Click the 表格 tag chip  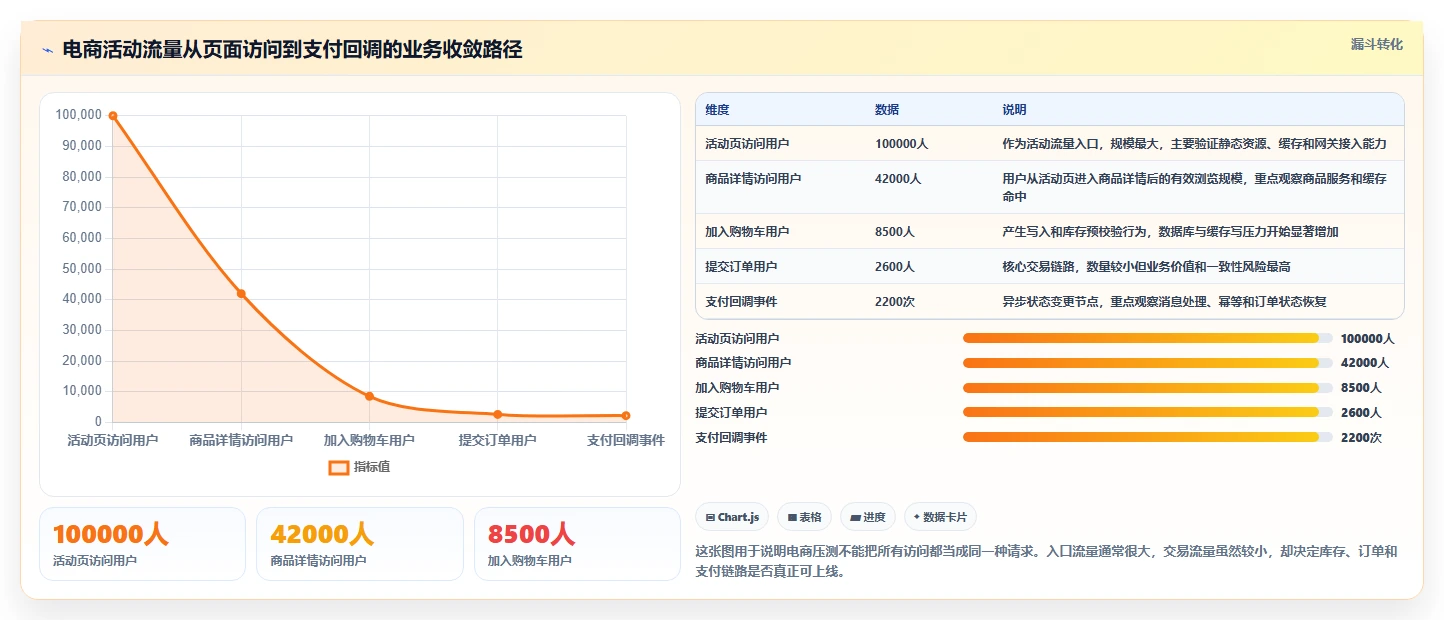click(804, 517)
